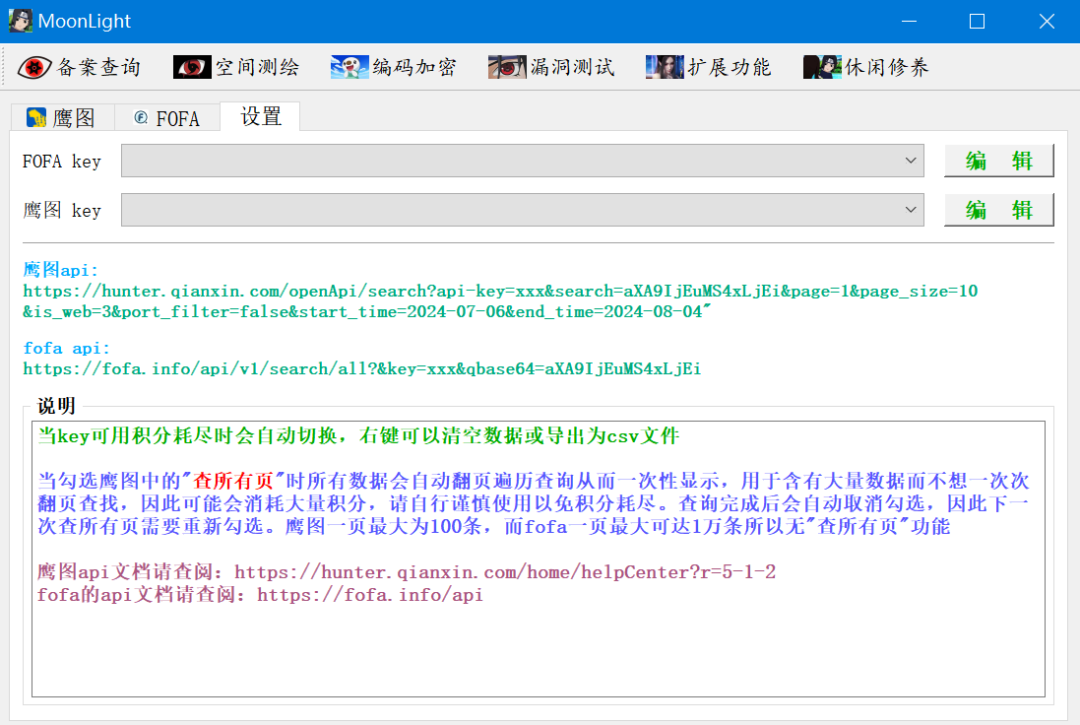Open the 编码加密 menu
Image resolution: width=1080 pixels, height=725 pixels.
[394, 67]
